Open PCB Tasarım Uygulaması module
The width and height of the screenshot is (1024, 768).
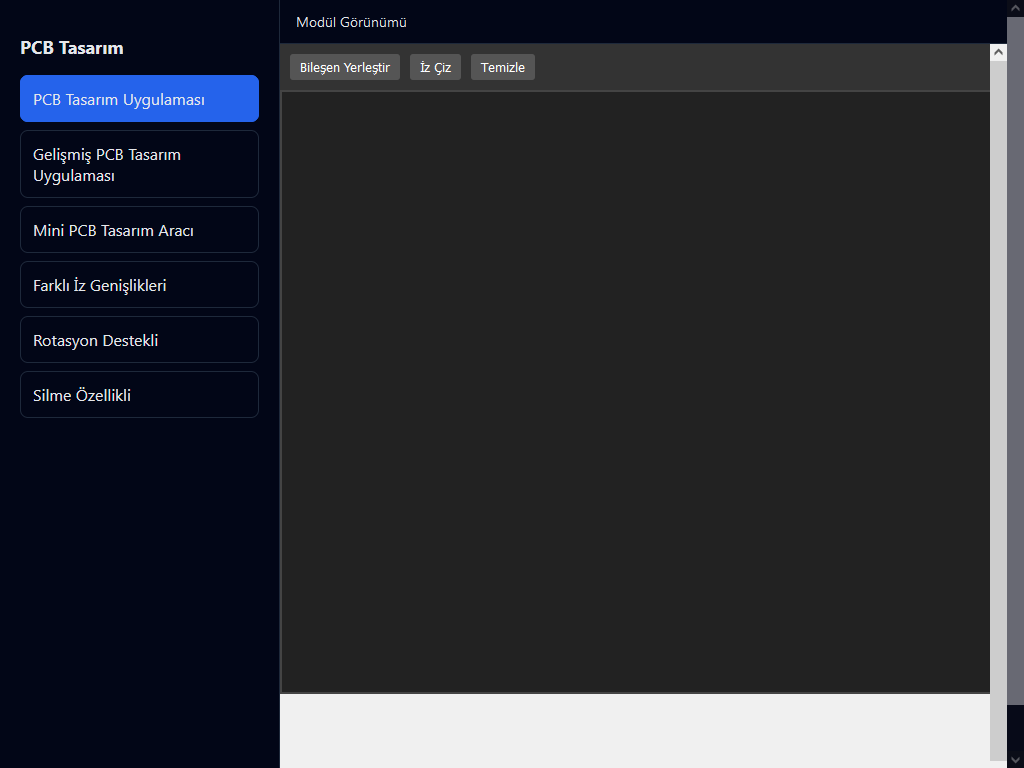click(139, 99)
